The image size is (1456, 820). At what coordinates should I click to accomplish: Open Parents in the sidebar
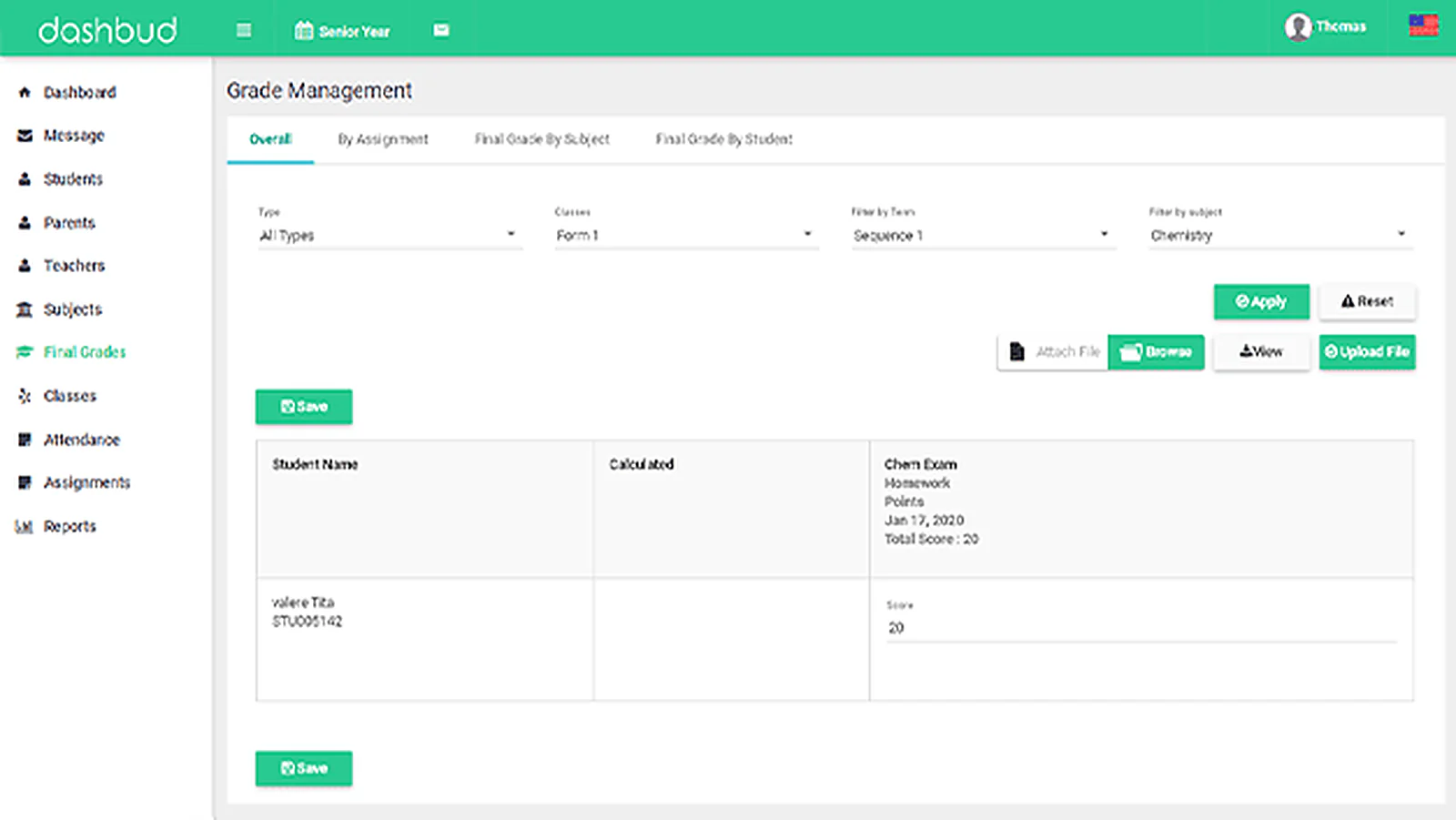click(x=69, y=223)
